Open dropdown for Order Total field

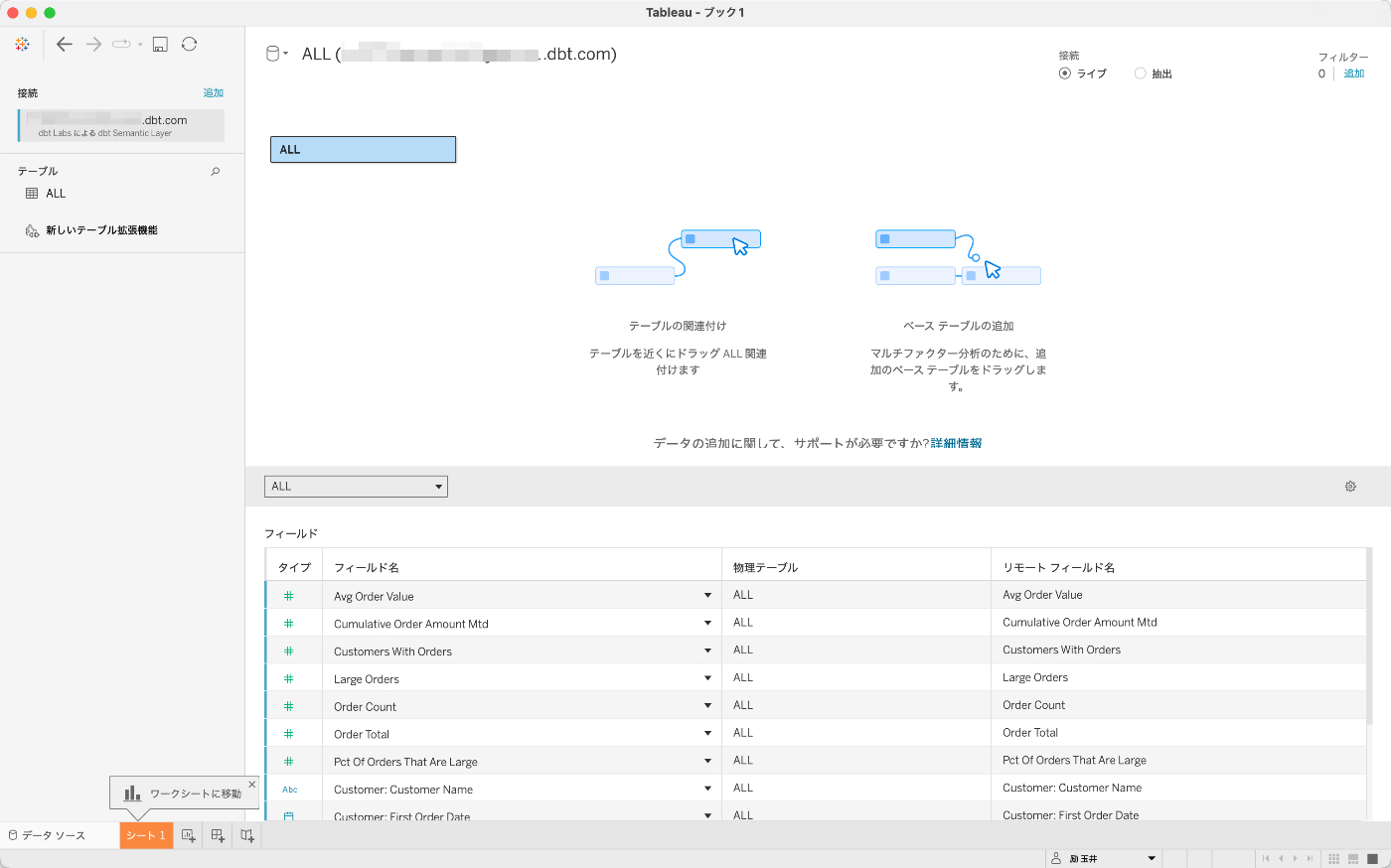(x=707, y=734)
